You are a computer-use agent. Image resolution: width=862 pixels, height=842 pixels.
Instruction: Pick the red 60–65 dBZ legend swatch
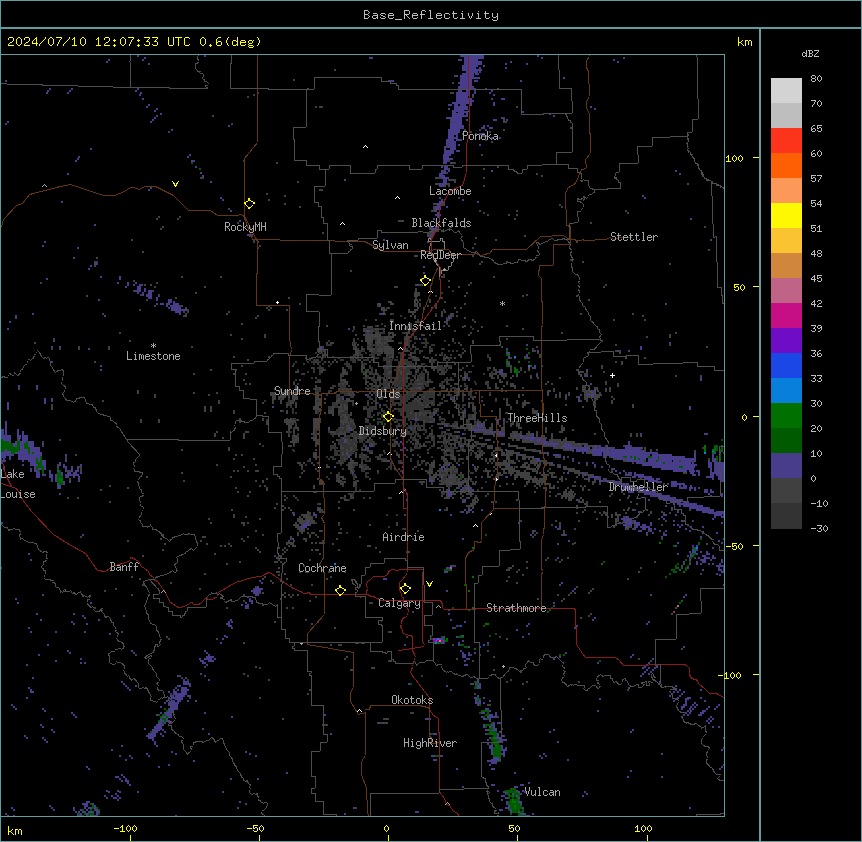(786, 140)
